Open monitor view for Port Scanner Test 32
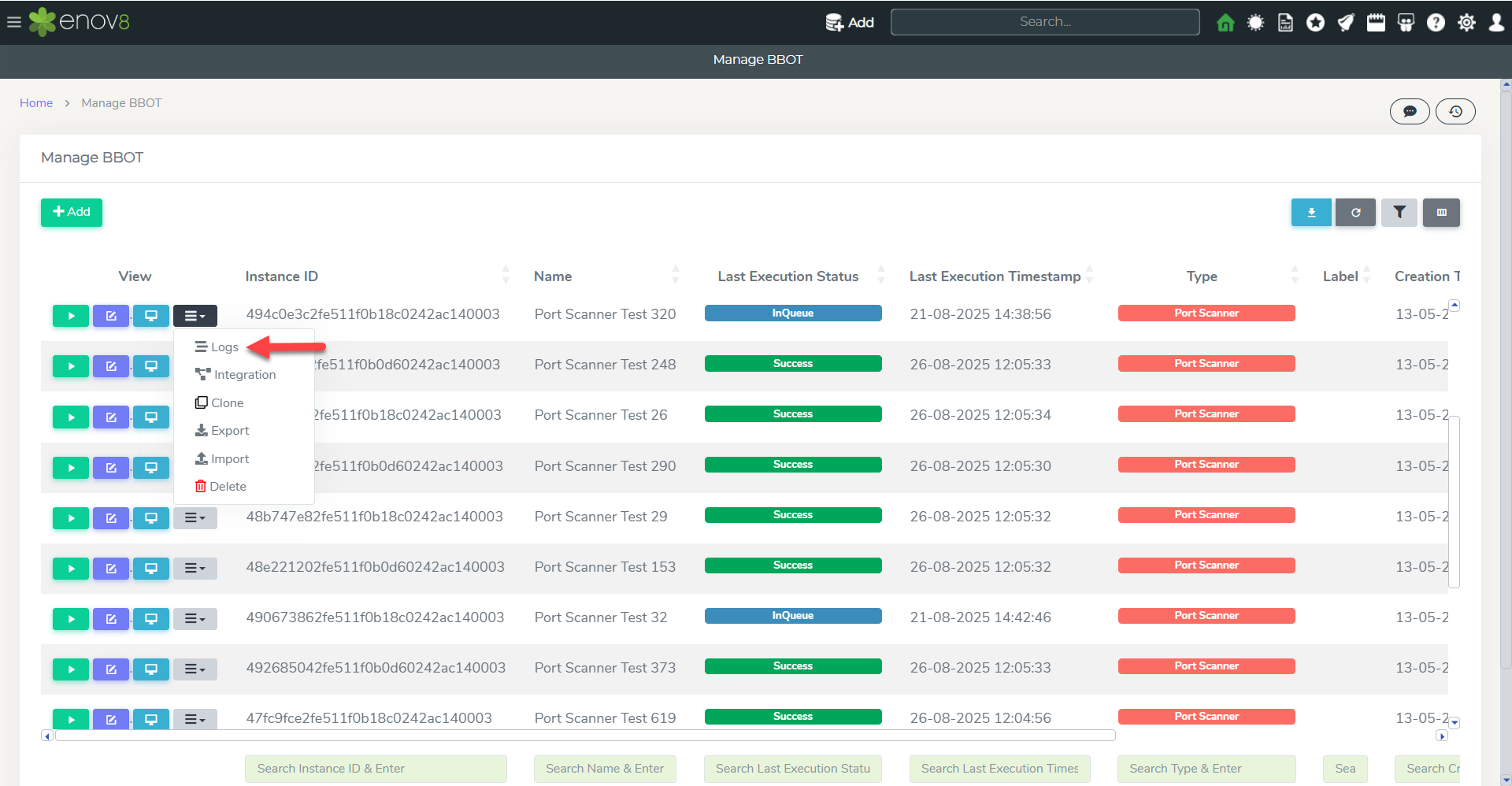Screen dimensions: 1512x786 click(x=151, y=619)
